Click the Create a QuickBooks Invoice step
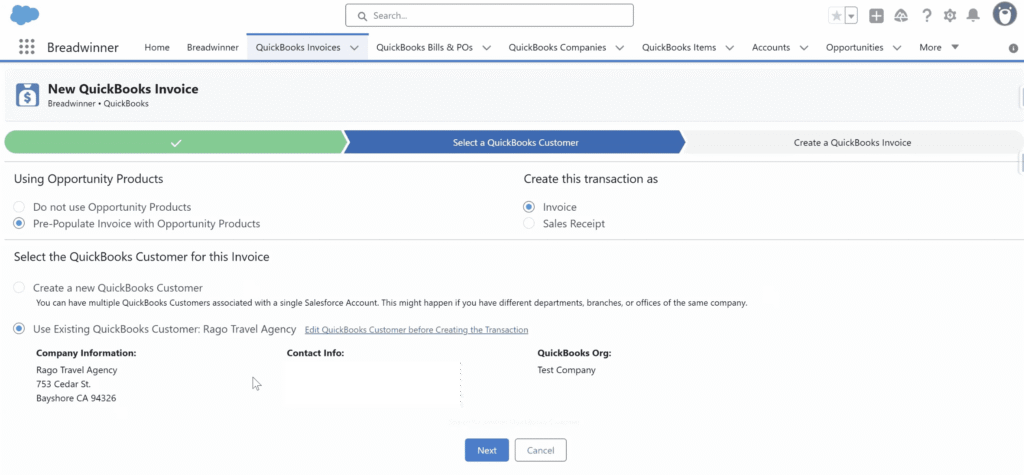Viewport: 1024px width, 475px height. [852, 142]
